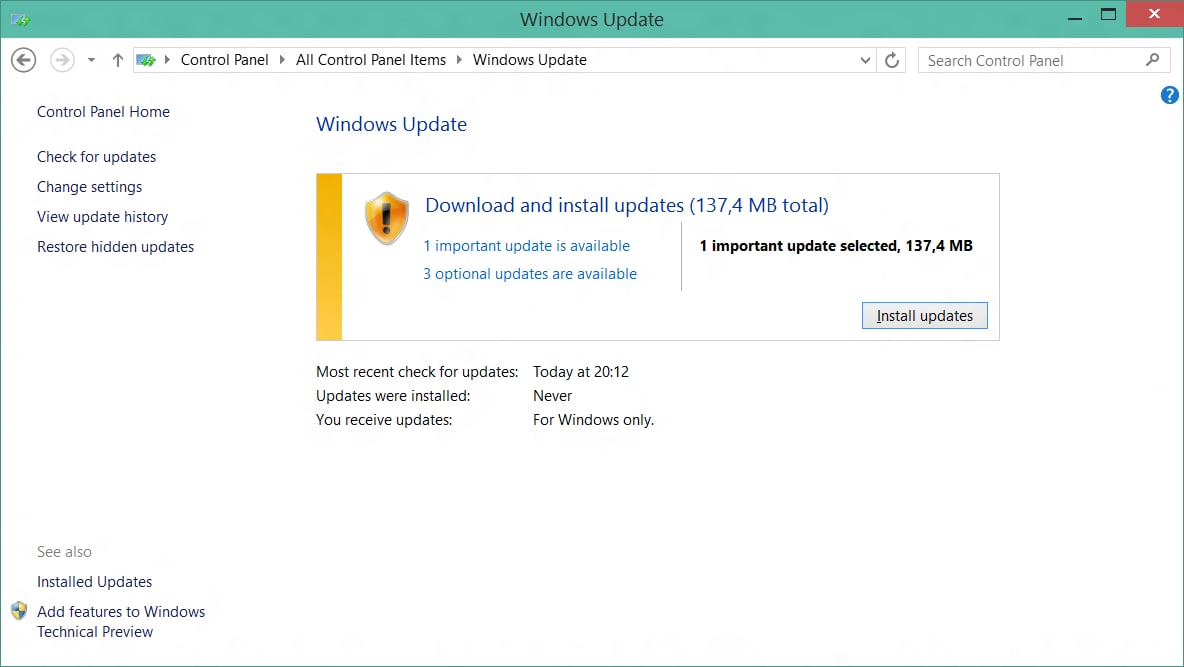1184x667 pixels.
Task: Click the 1 important update selected text
Action: pyautogui.click(x=836, y=246)
